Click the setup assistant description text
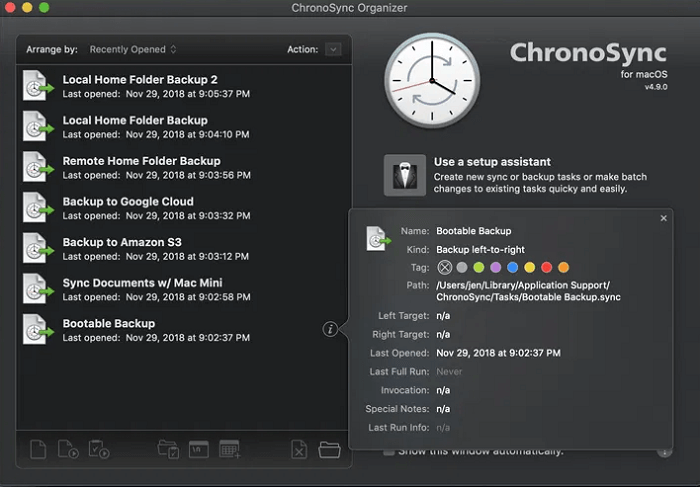700x487 pixels. click(x=540, y=183)
